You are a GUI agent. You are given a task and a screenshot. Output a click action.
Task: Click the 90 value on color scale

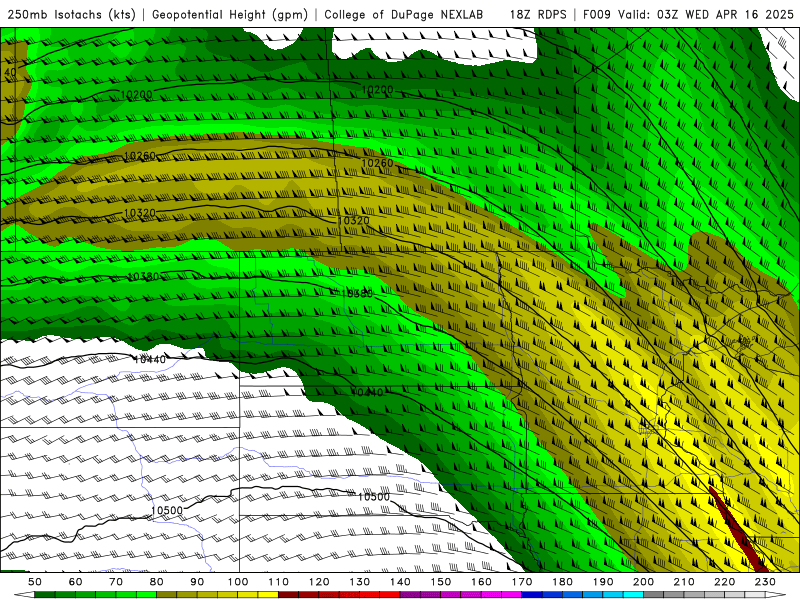click(x=197, y=582)
